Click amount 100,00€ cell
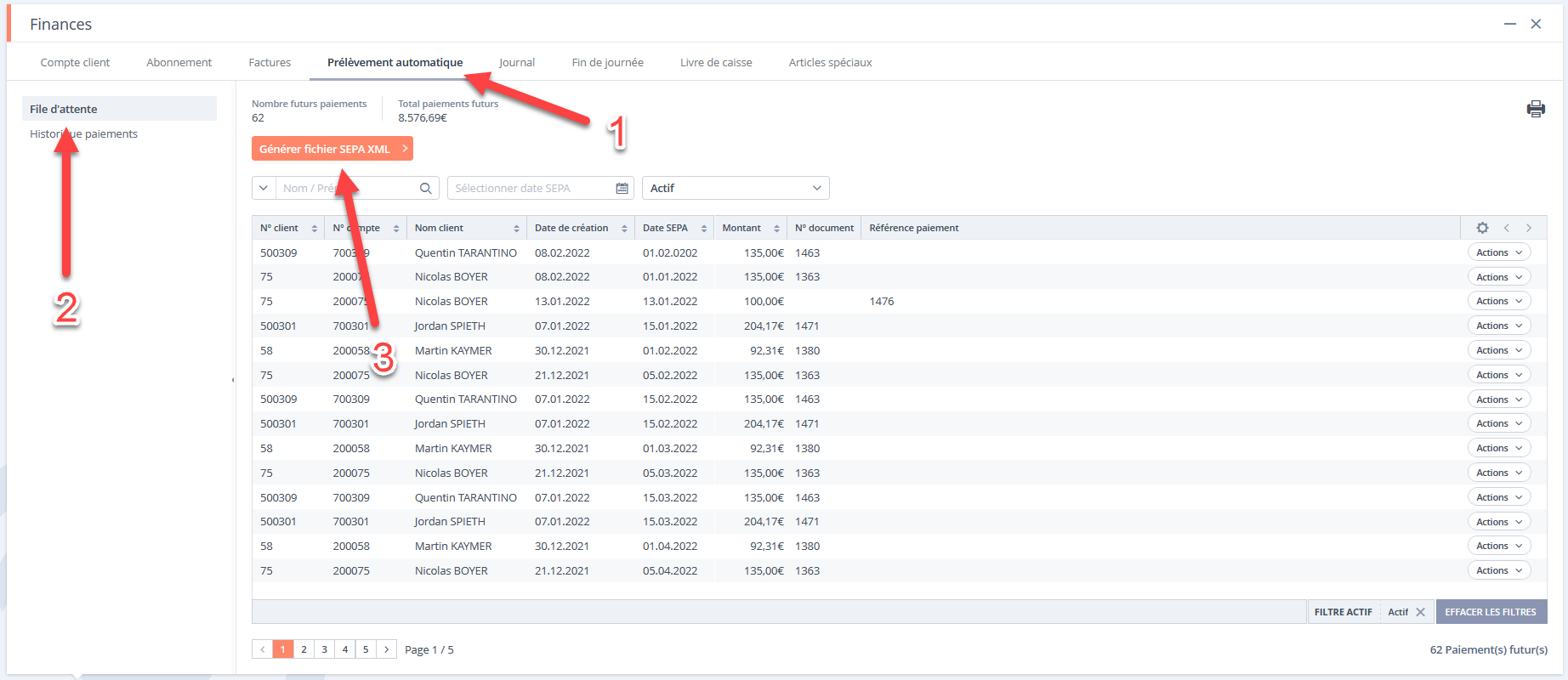Screen dimensions: 1568x680 click(764, 301)
